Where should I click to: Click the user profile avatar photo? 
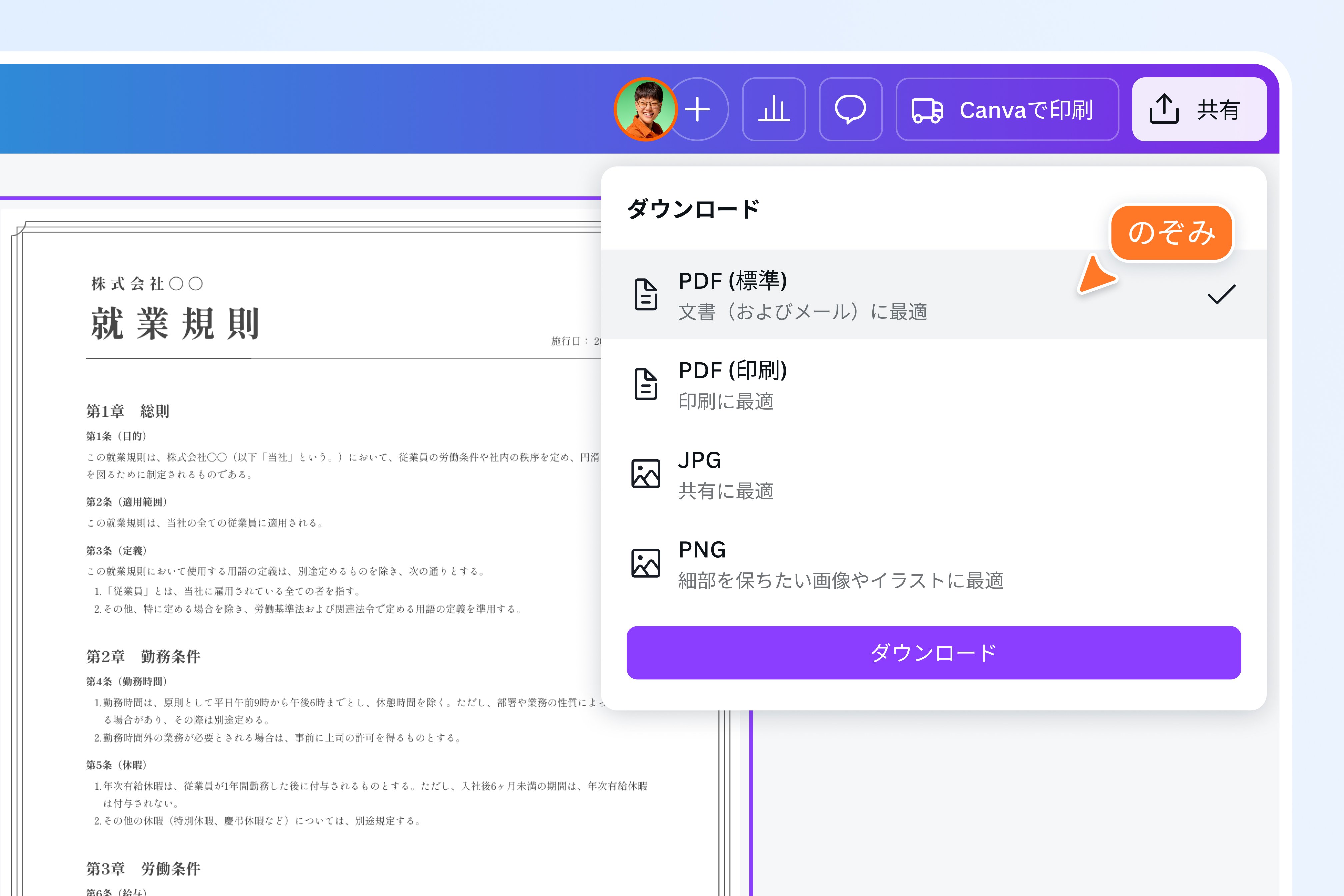coord(646,109)
